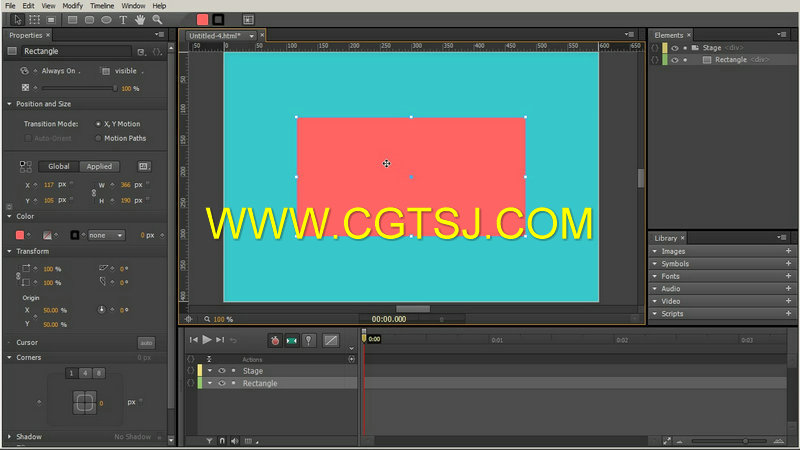Toggle only animated elements filter icon
The height and width of the screenshot is (450, 800).
209,441
